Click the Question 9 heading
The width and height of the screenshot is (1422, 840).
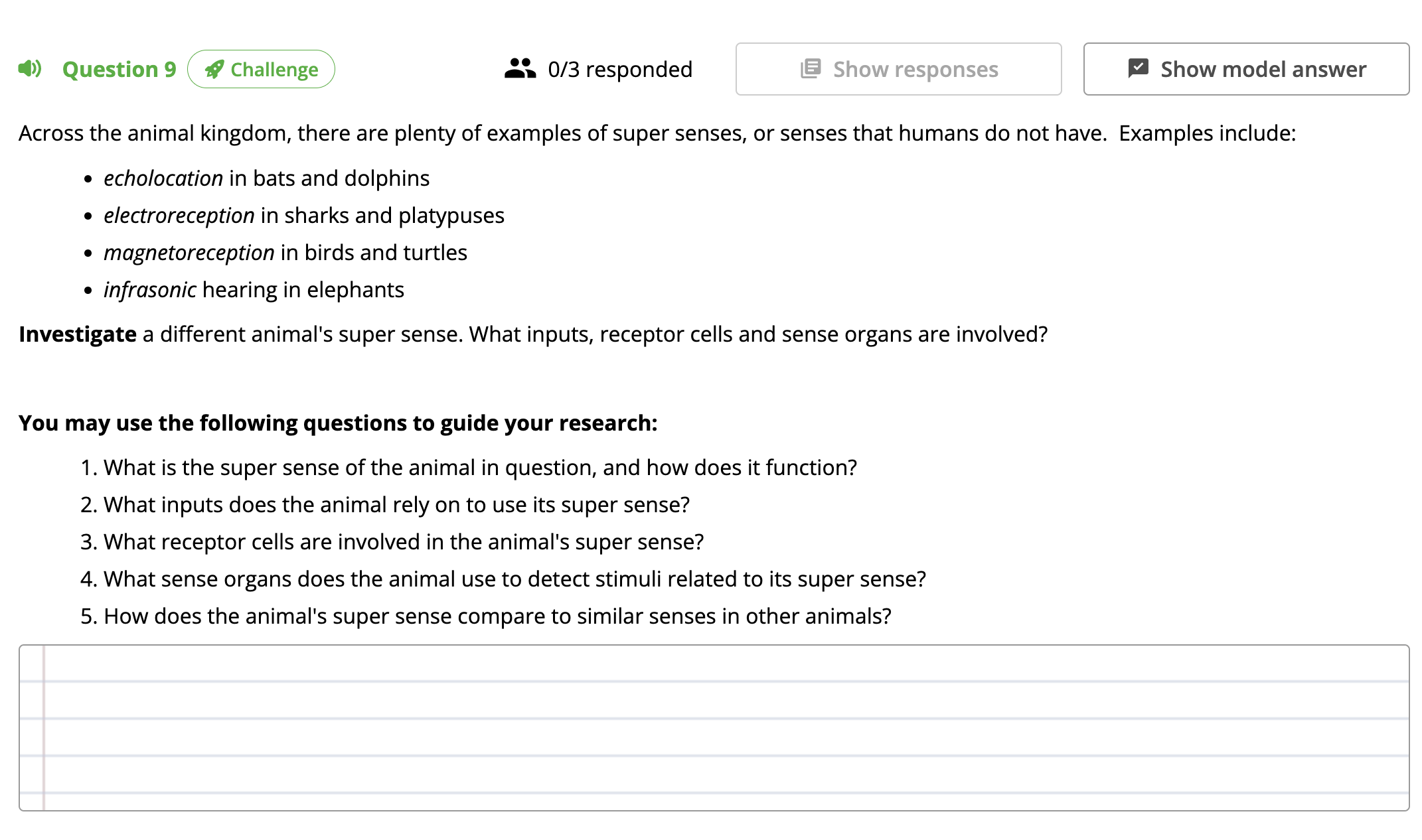point(119,70)
